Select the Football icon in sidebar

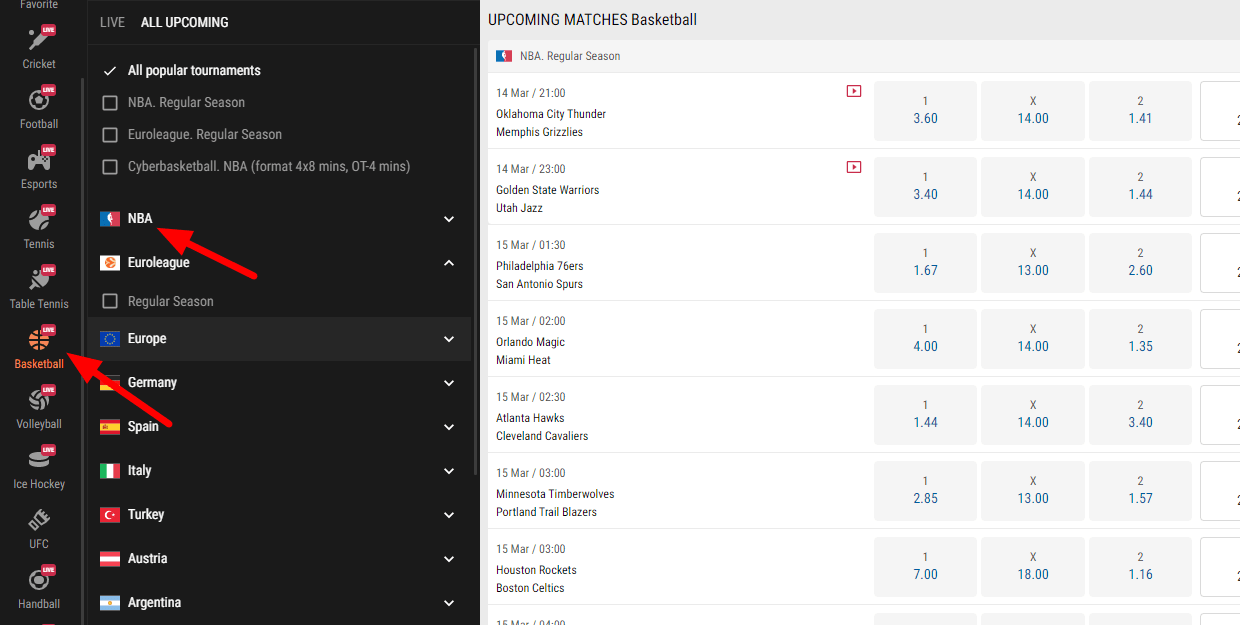tap(39, 102)
